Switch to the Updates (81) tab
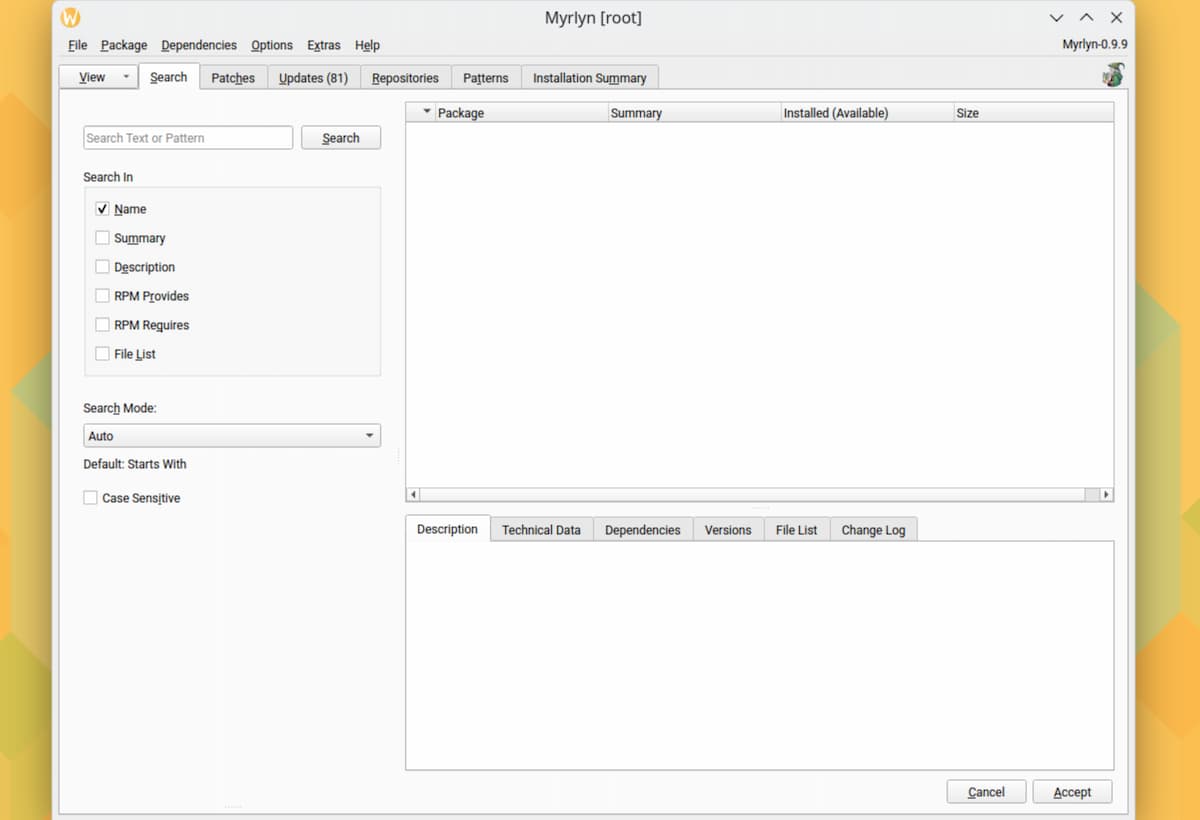The height and width of the screenshot is (820, 1200). 312,78
